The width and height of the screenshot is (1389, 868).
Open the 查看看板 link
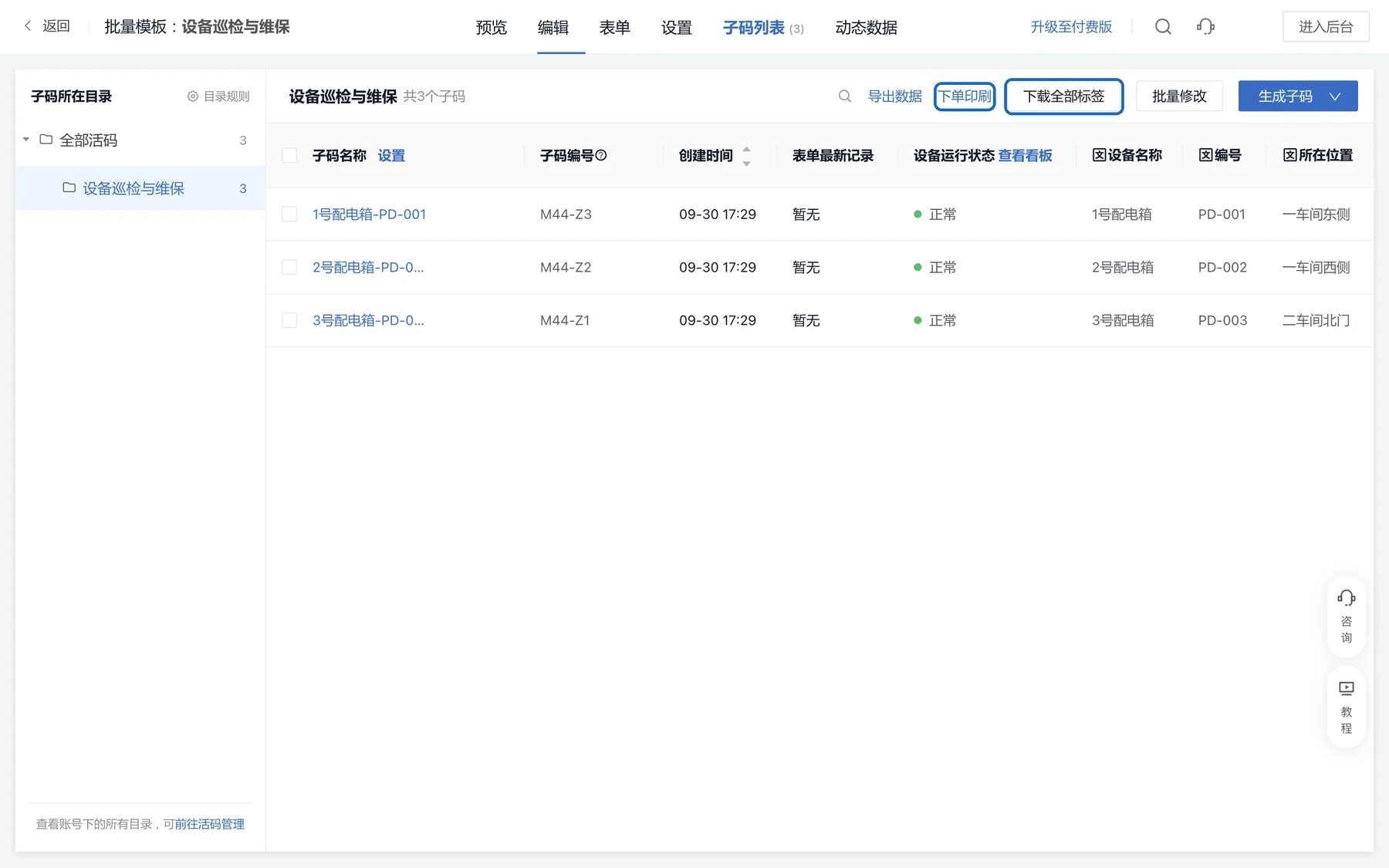coord(1025,155)
